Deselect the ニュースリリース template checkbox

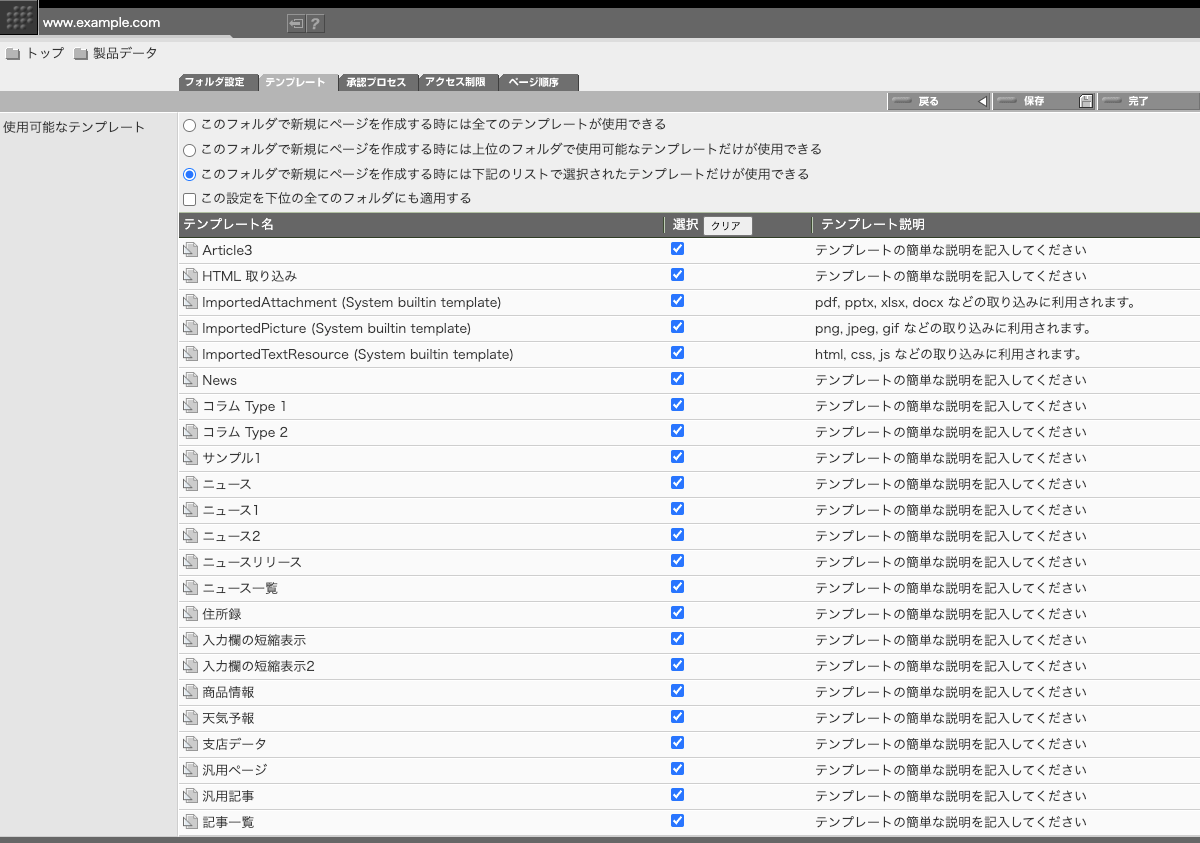point(678,561)
